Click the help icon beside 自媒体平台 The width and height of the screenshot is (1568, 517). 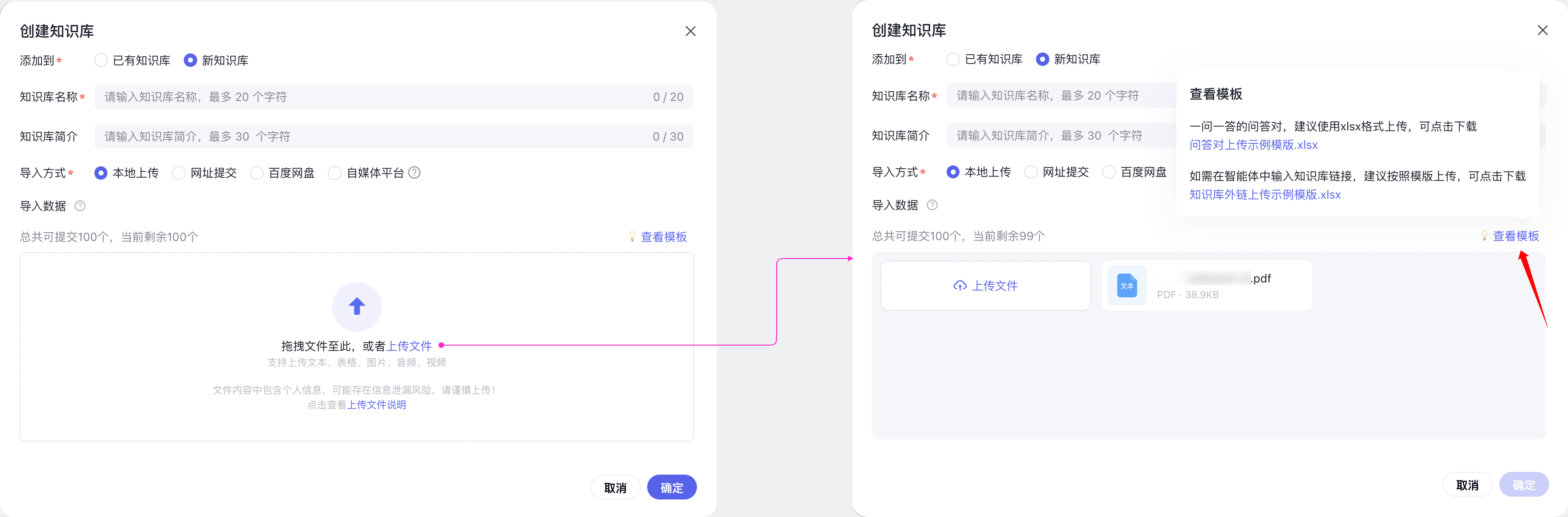point(415,173)
